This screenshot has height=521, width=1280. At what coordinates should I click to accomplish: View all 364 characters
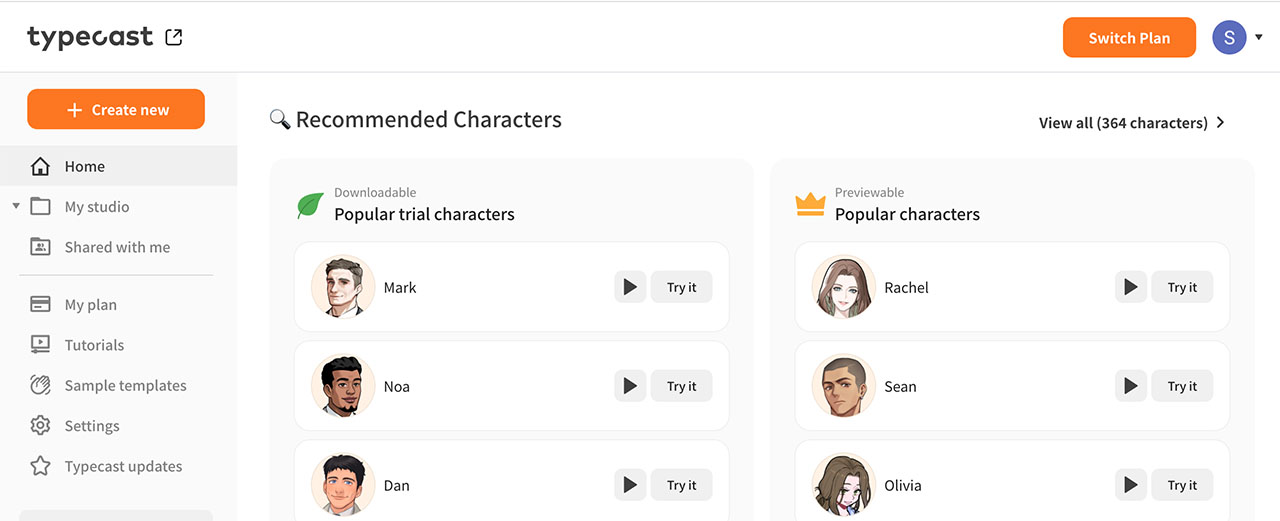(x=1131, y=123)
